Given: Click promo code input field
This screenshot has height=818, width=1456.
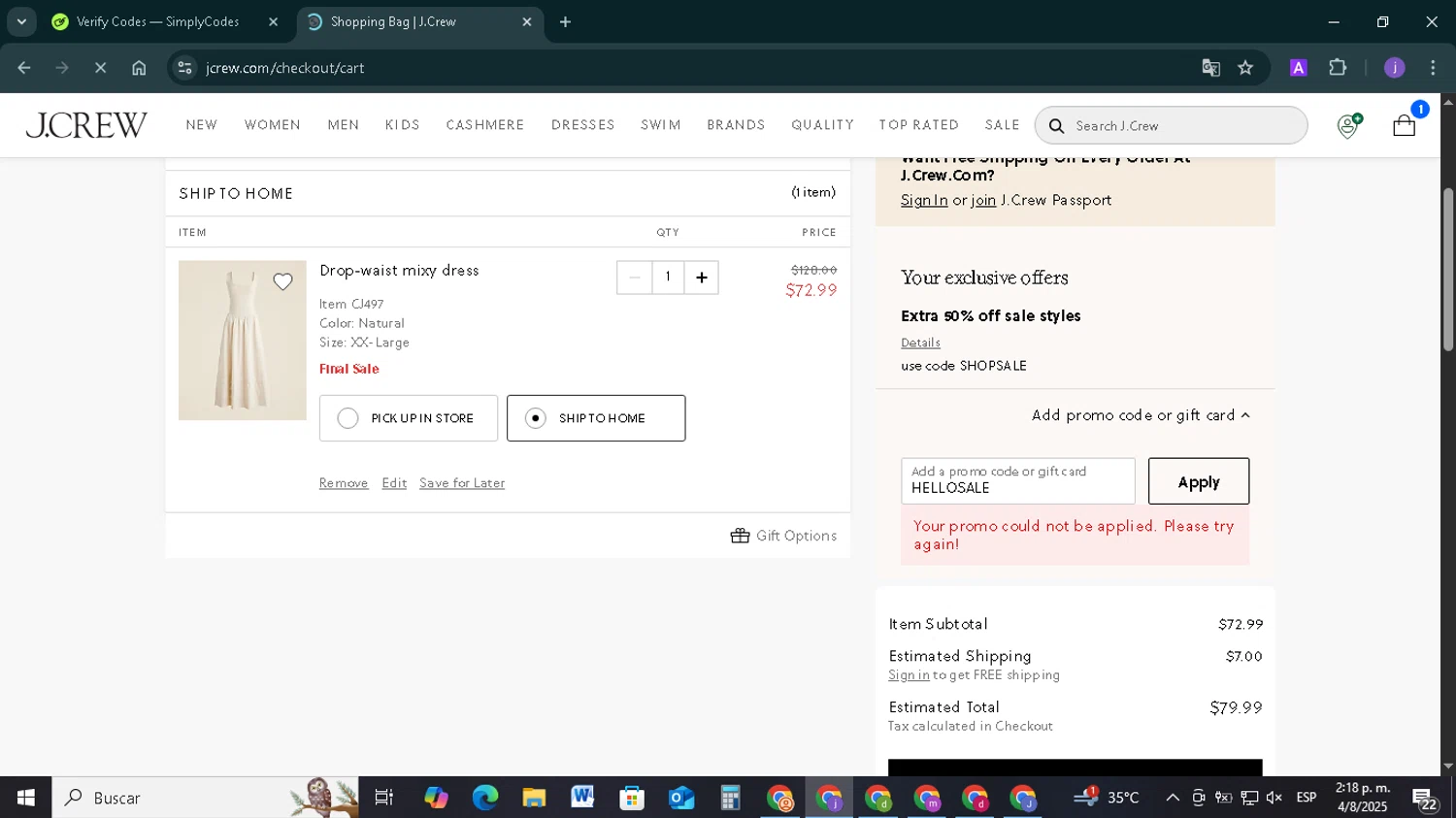Looking at the screenshot, I should click(1018, 481).
